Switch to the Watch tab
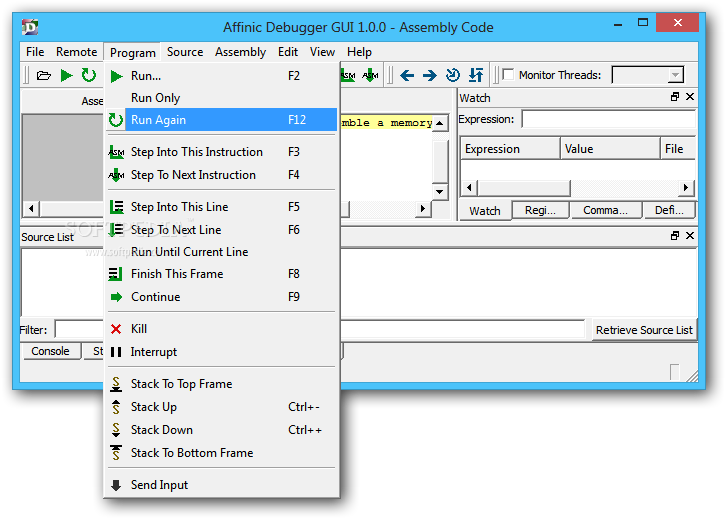726x519 pixels. coord(485,211)
